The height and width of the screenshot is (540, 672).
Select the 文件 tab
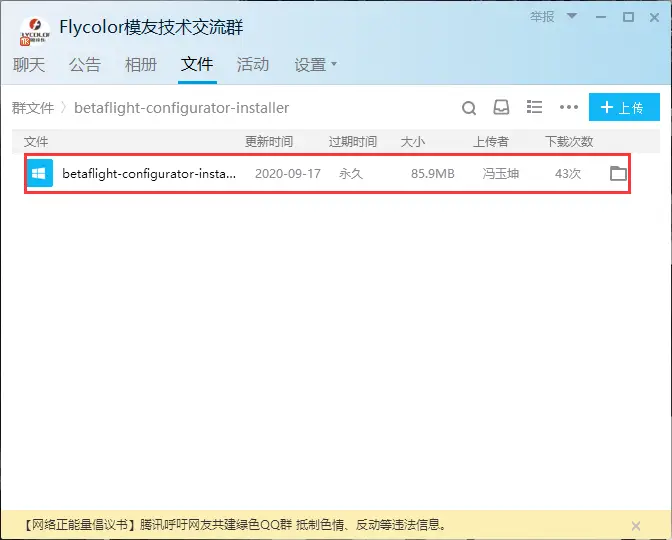[x=197, y=64]
